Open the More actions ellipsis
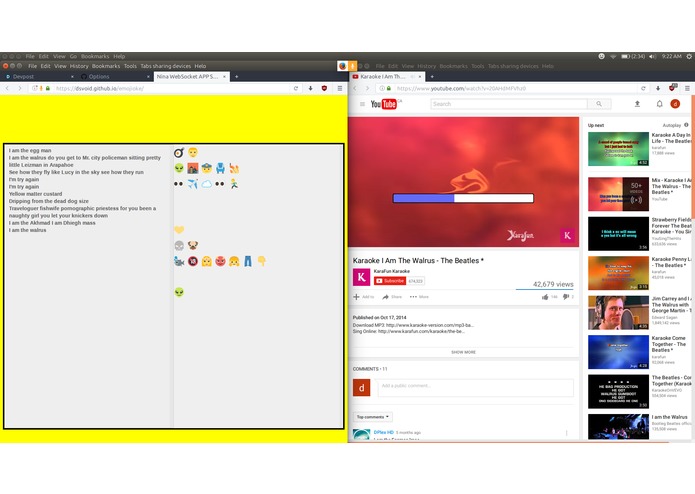 click(419, 297)
